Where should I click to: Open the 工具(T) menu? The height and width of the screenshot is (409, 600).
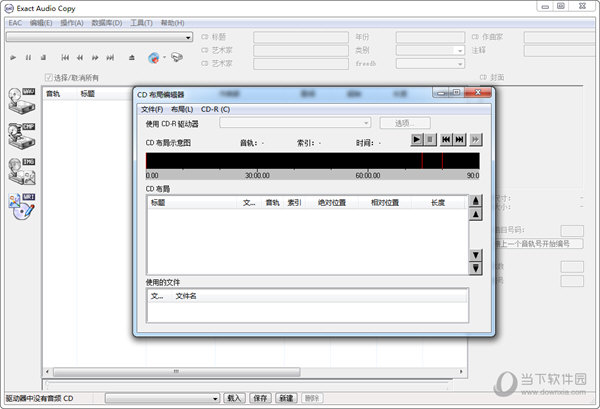141,23
